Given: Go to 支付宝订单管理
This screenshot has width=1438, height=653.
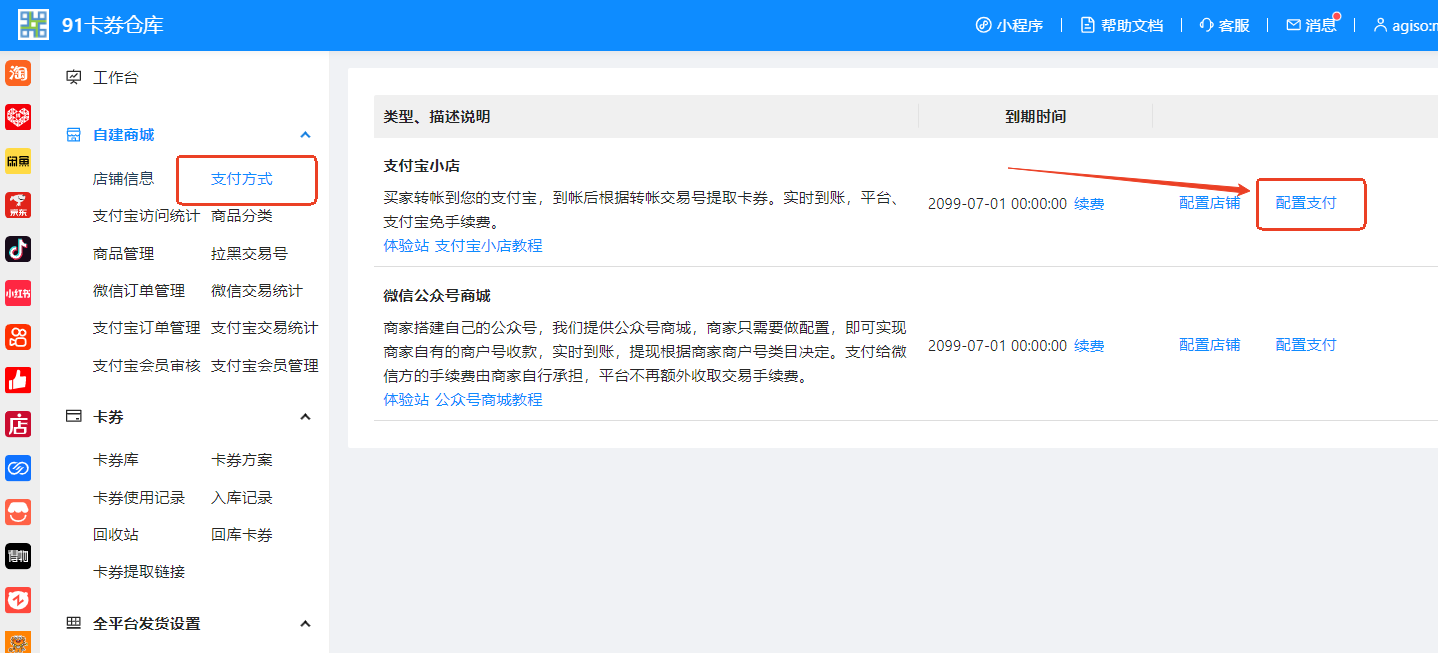Looking at the screenshot, I should [146, 328].
